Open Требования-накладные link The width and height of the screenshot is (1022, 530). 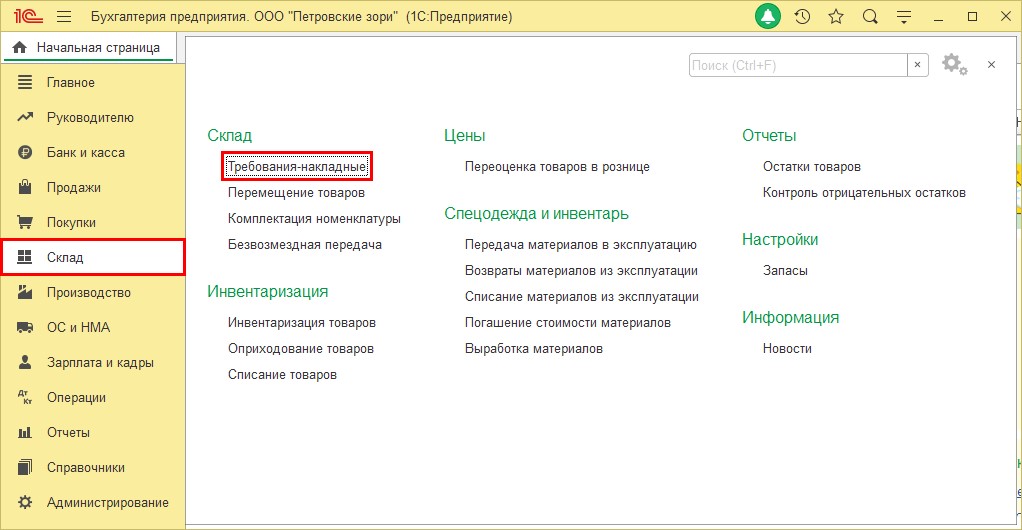tap(297, 167)
